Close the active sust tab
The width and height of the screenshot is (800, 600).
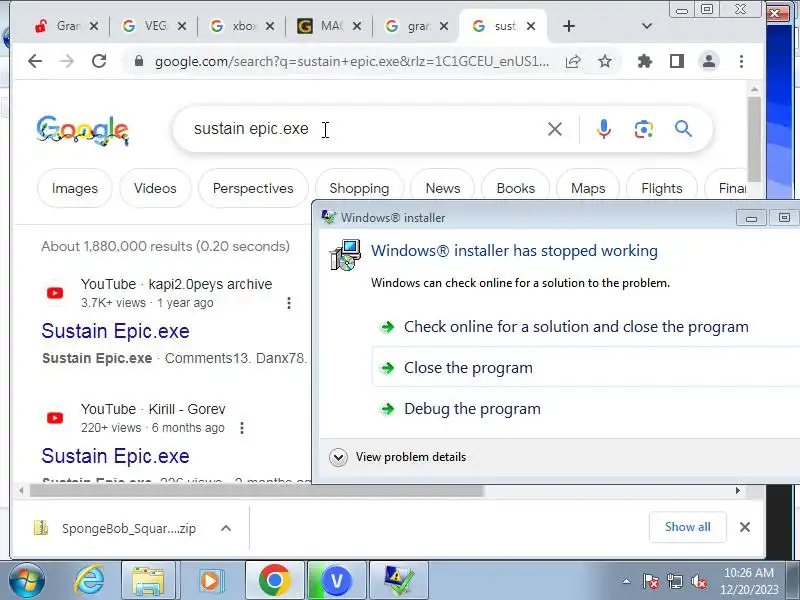[x=531, y=26]
